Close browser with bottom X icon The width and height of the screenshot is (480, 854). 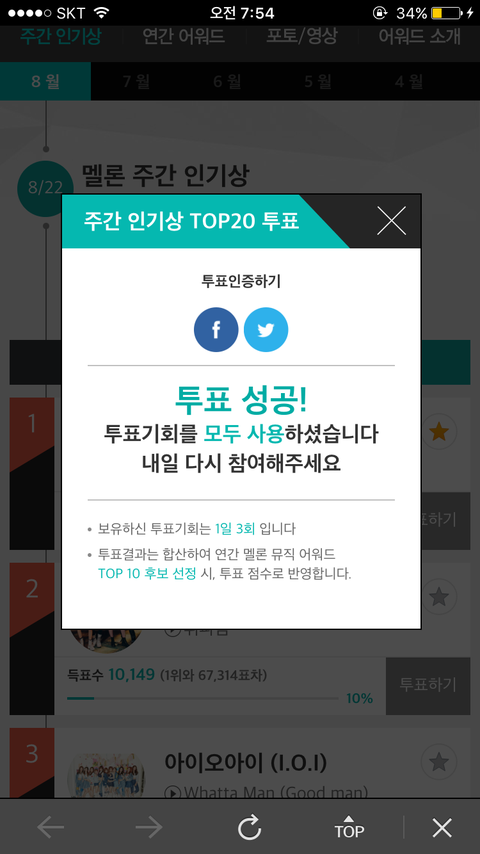click(x=442, y=827)
